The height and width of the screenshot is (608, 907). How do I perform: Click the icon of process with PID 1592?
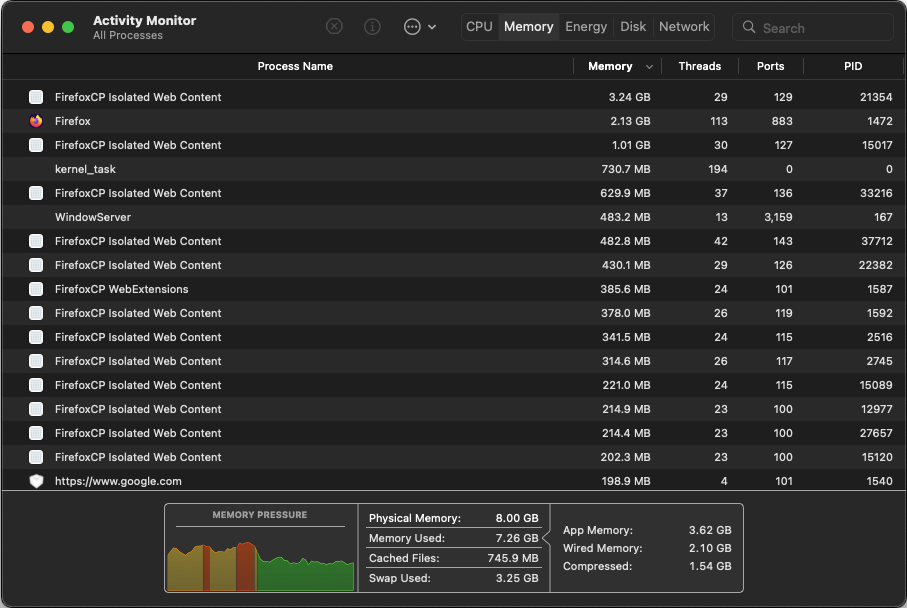pyautogui.click(x=36, y=313)
